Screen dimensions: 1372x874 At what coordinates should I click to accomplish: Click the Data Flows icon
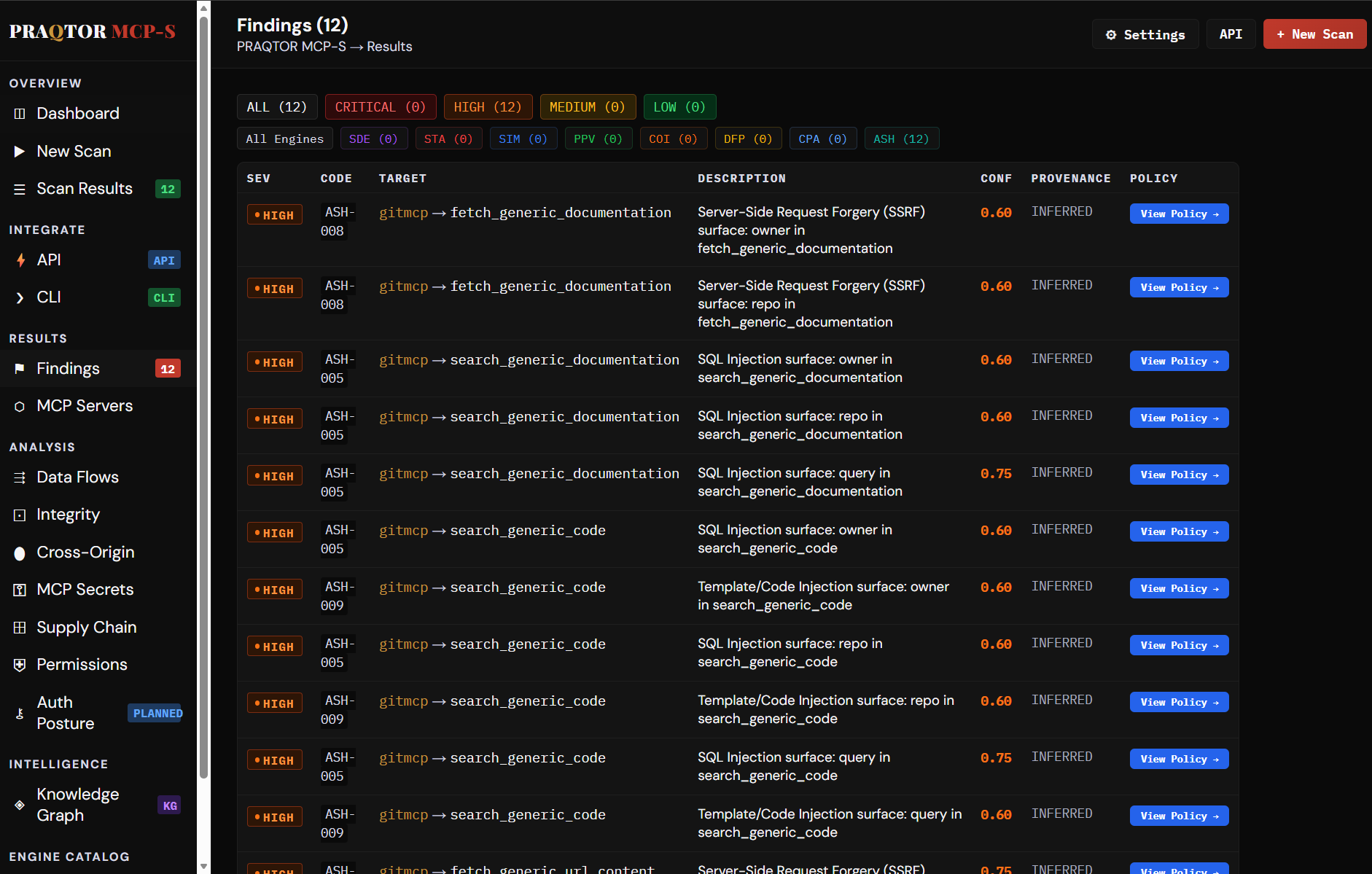tap(20, 477)
